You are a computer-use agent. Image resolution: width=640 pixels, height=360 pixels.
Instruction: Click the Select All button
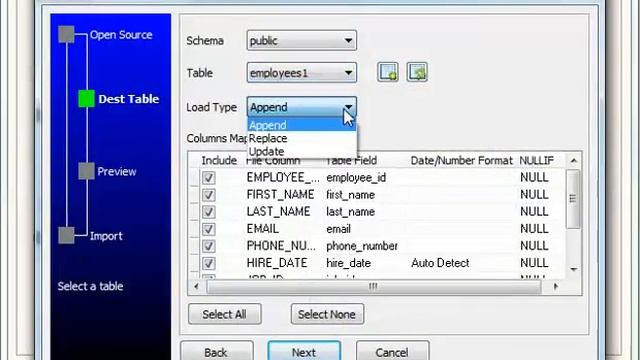tap(224, 314)
